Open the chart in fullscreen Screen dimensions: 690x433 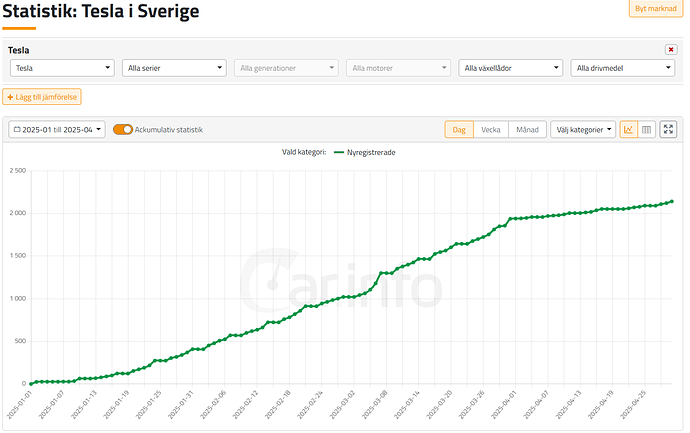(668, 129)
